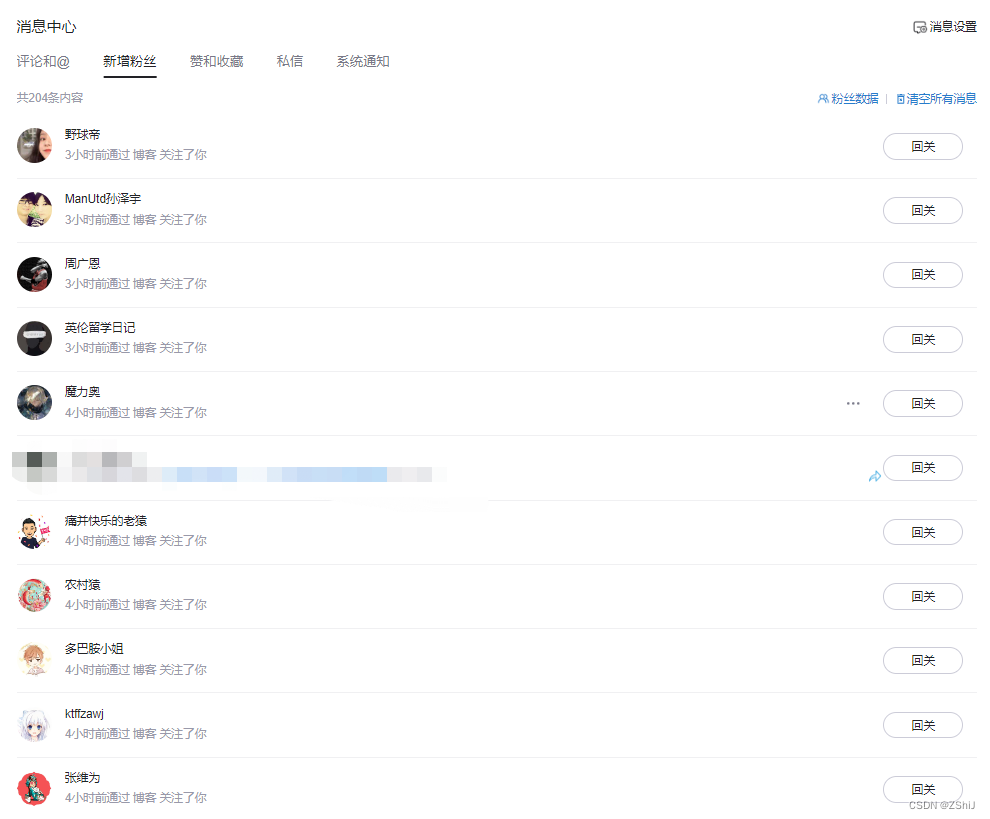Open ktffzawj avatar
This screenshot has height=819, width=990.
coord(34,724)
